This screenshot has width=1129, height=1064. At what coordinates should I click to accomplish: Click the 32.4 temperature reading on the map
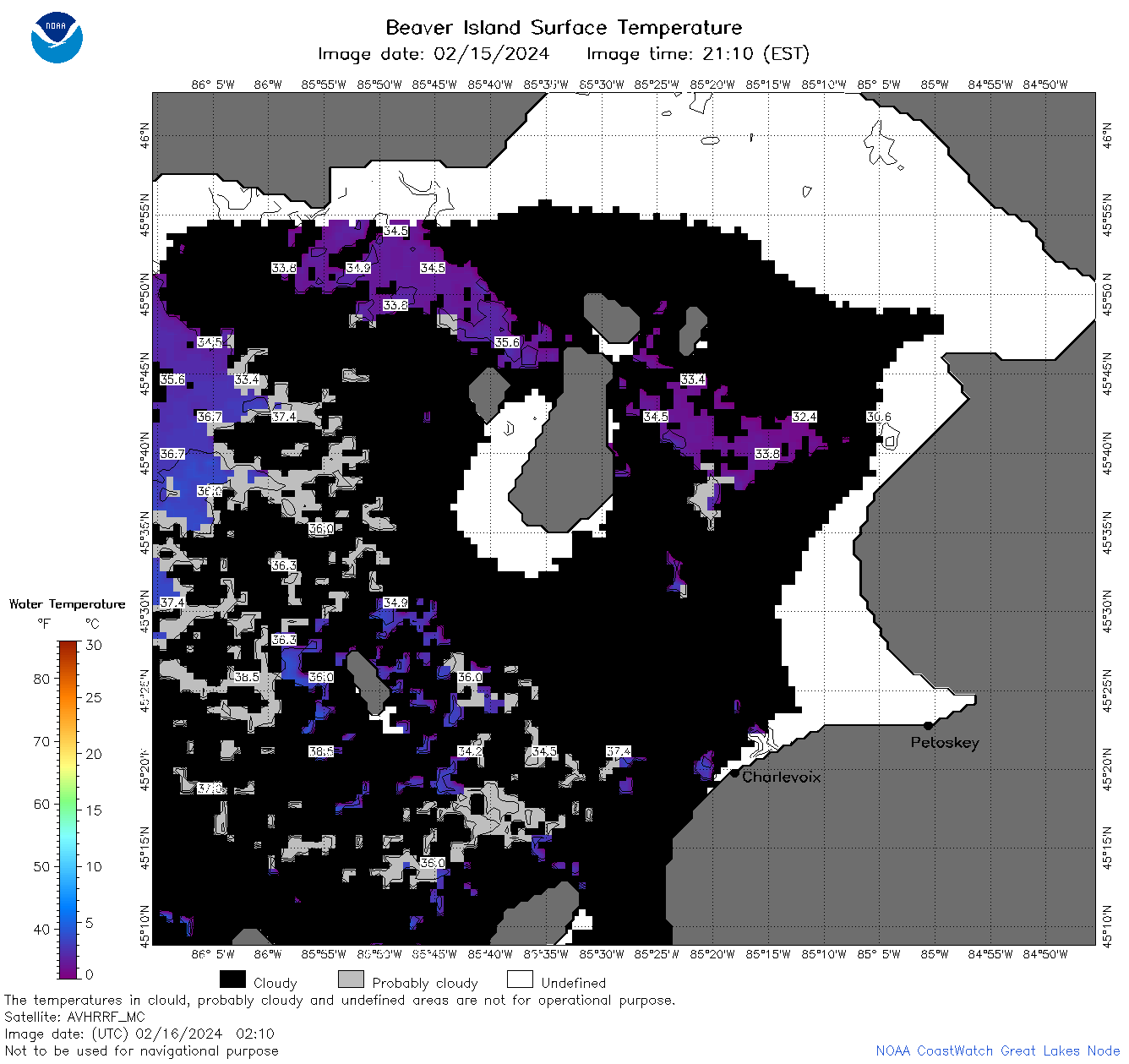(804, 417)
